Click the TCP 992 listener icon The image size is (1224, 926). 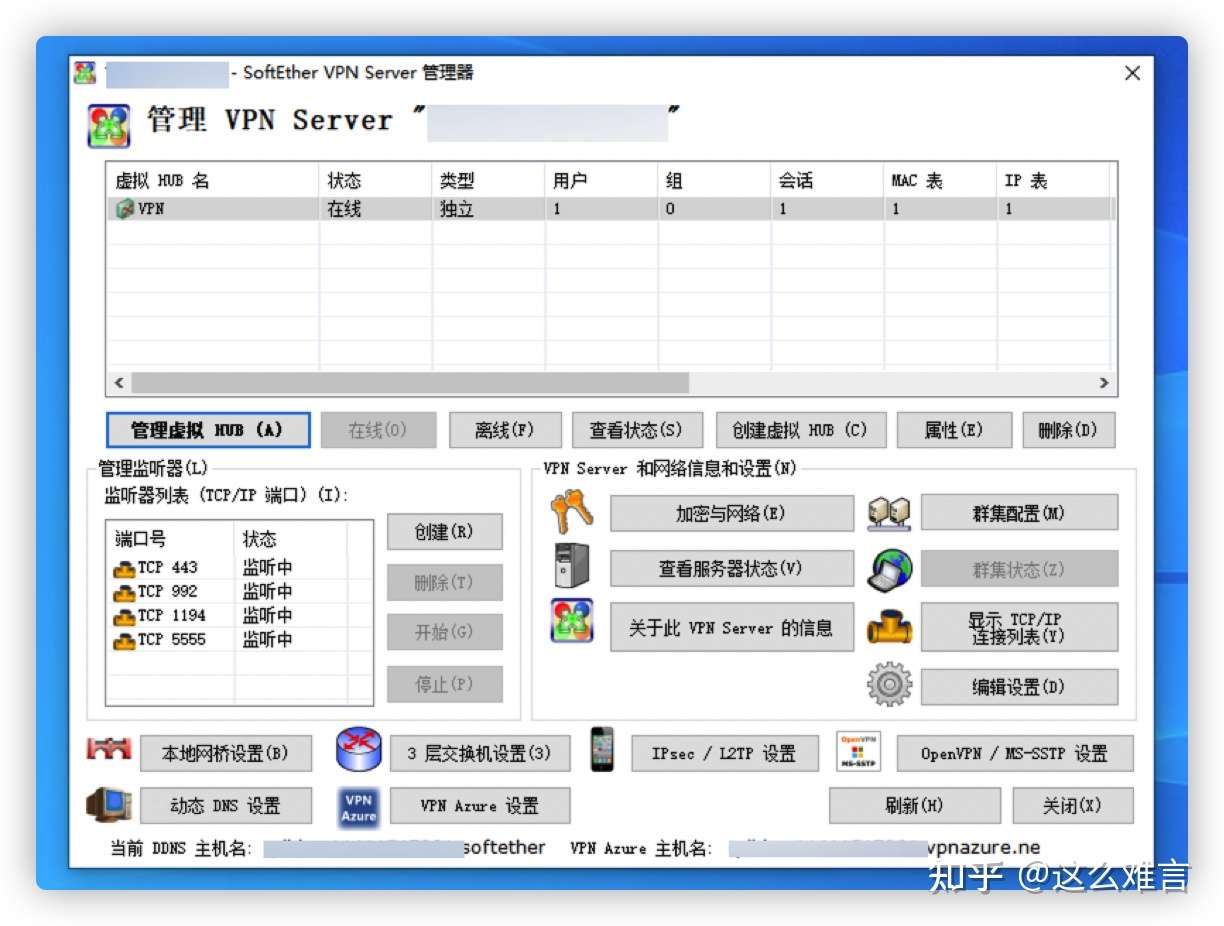point(124,592)
